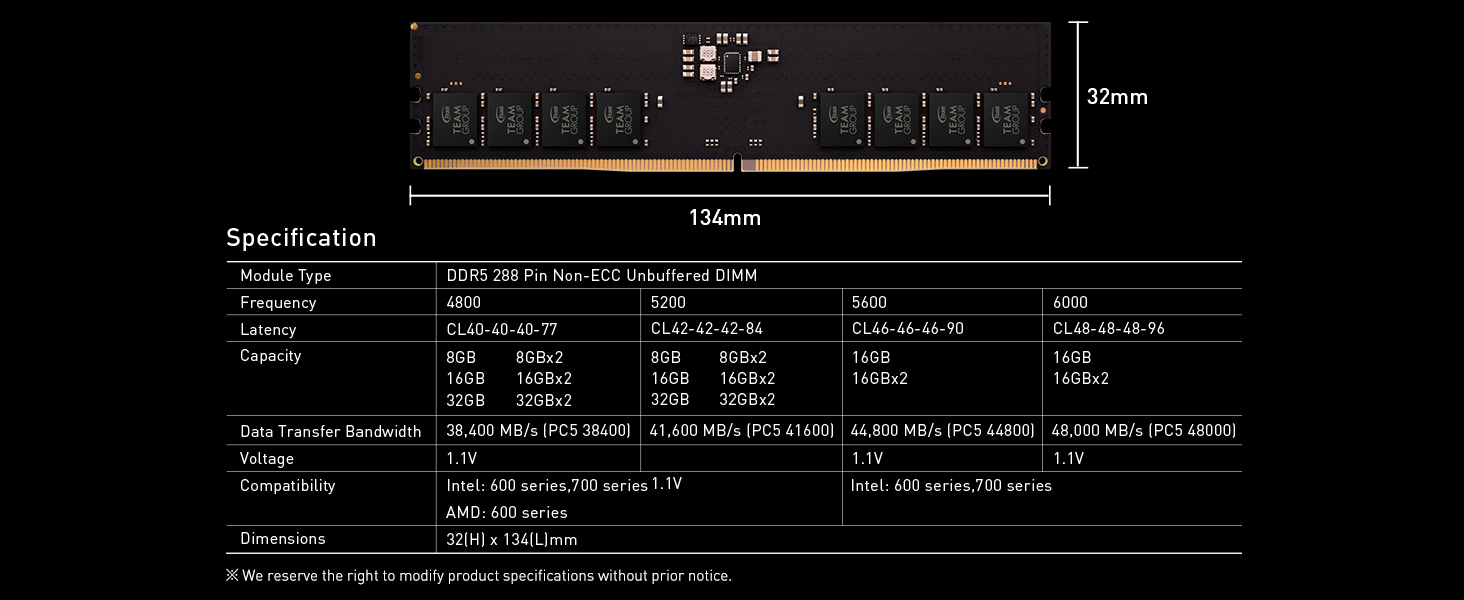This screenshot has width=1464, height=600.
Task: Select the 5600 frequency cell
Action: (869, 303)
